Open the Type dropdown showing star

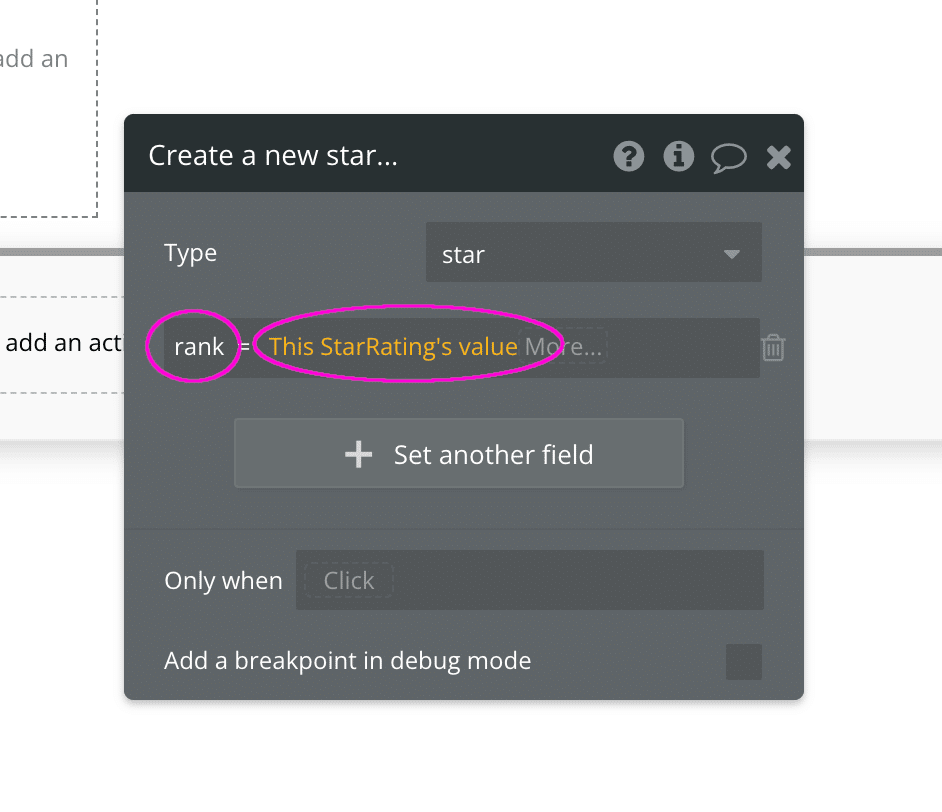pyautogui.click(x=594, y=253)
